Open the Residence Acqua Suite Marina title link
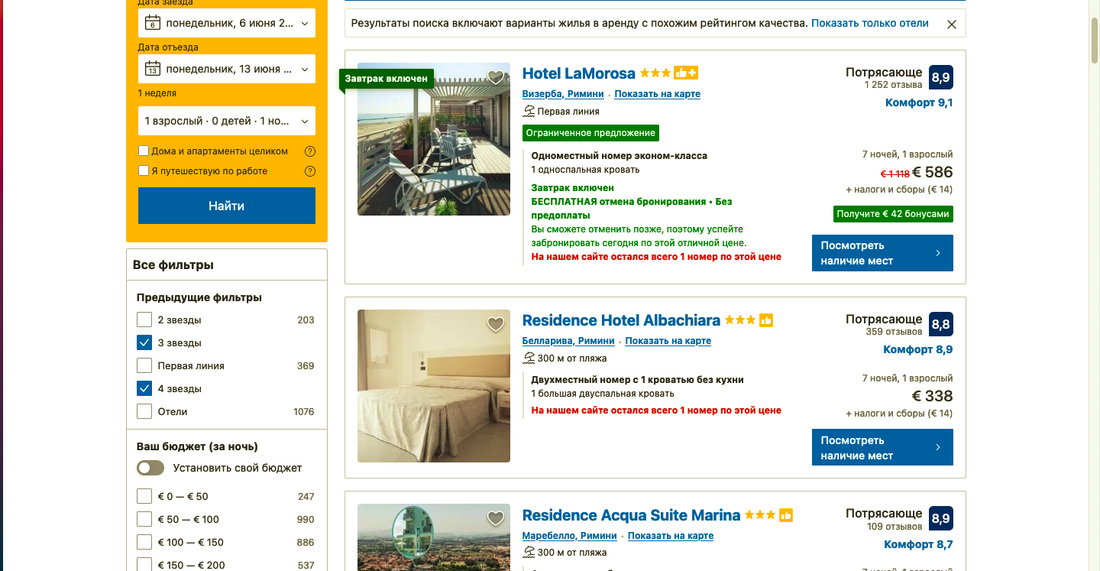Image resolution: width=1100 pixels, height=571 pixels. click(x=631, y=515)
